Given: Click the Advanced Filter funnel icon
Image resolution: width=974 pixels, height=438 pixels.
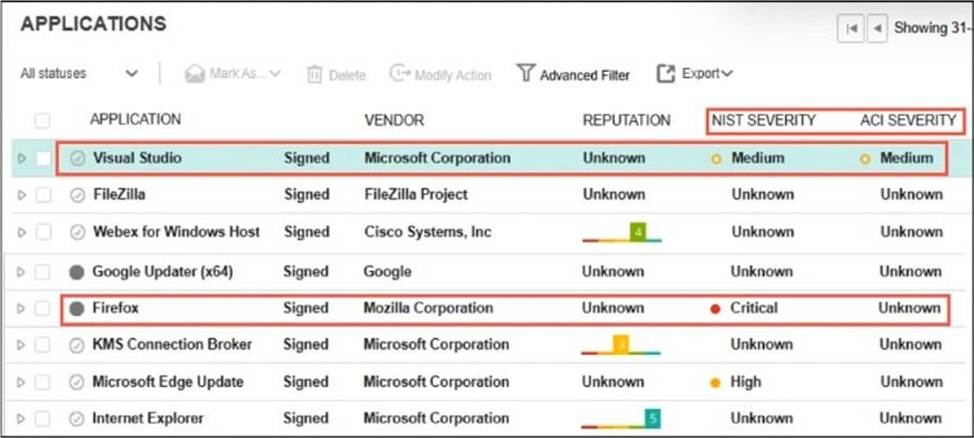Looking at the screenshot, I should click(x=525, y=74).
